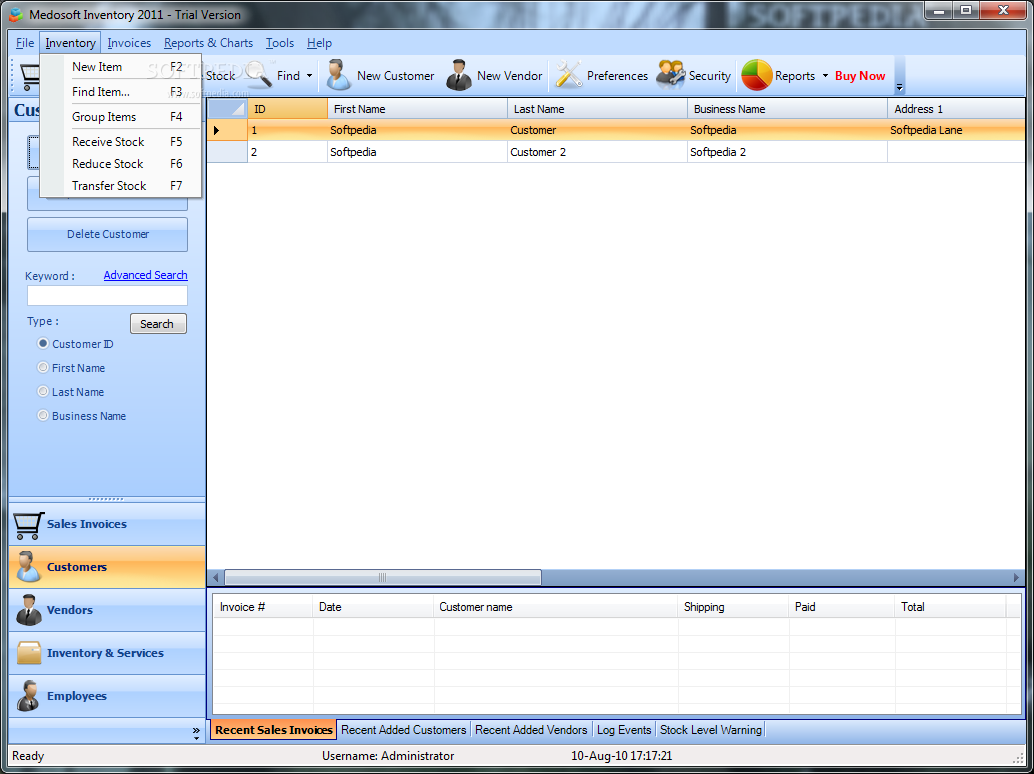1034x774 pixels.
Task: Click the New Vendor suited man icon
Action: (x=458, y=75)
